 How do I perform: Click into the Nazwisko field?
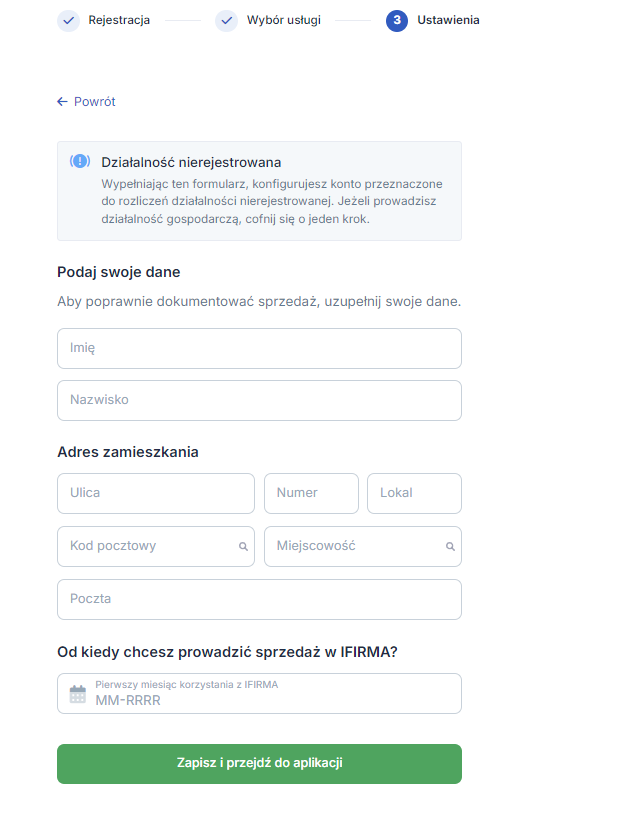coord(259,400)
